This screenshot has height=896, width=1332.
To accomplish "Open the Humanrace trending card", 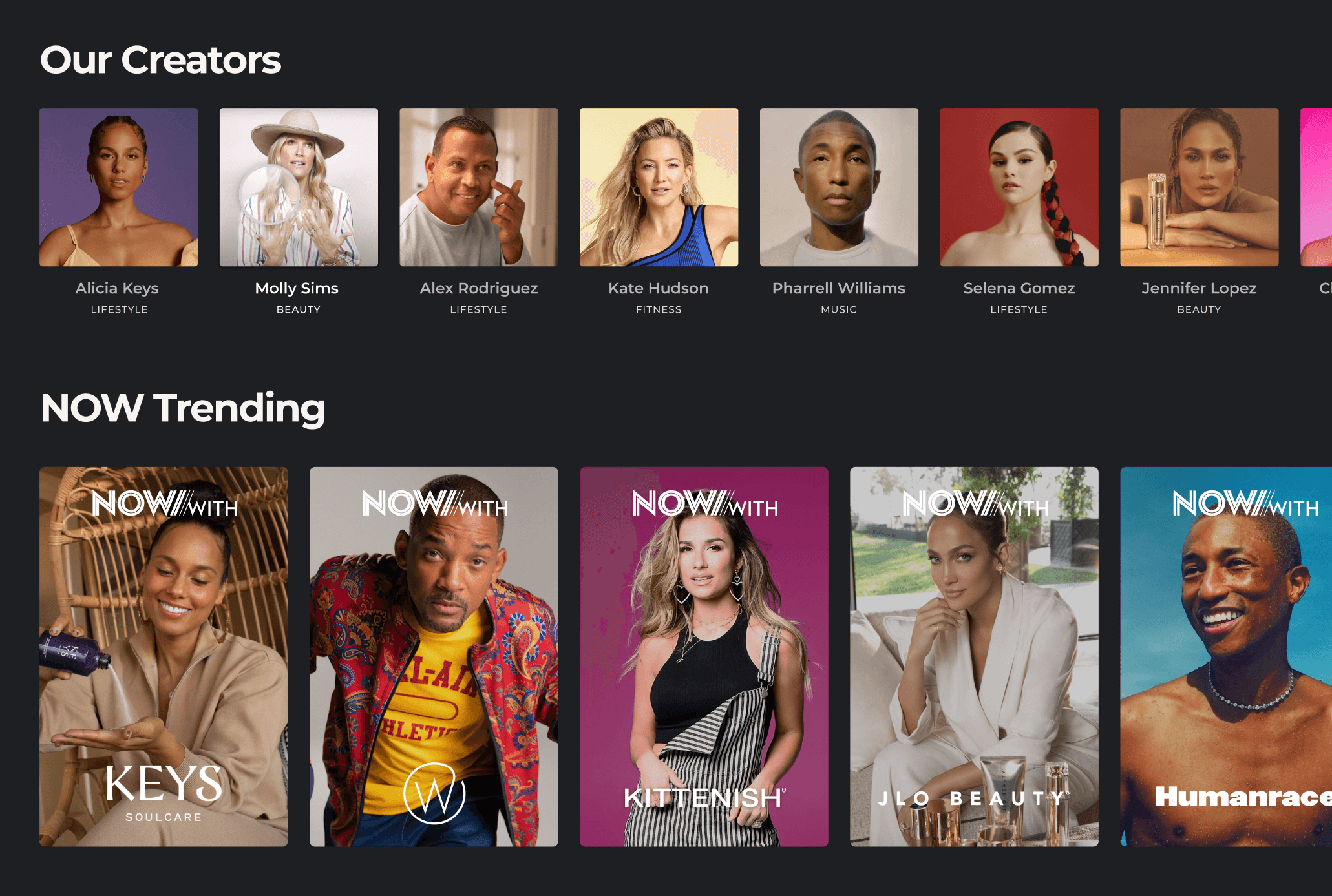I will pyautogui.click(x=1226, y=656).
